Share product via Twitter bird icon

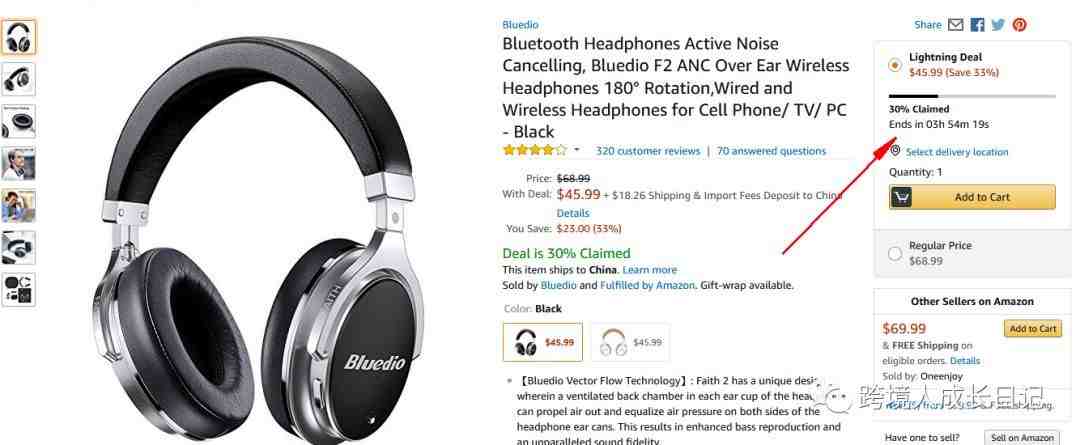coord(998,25)
